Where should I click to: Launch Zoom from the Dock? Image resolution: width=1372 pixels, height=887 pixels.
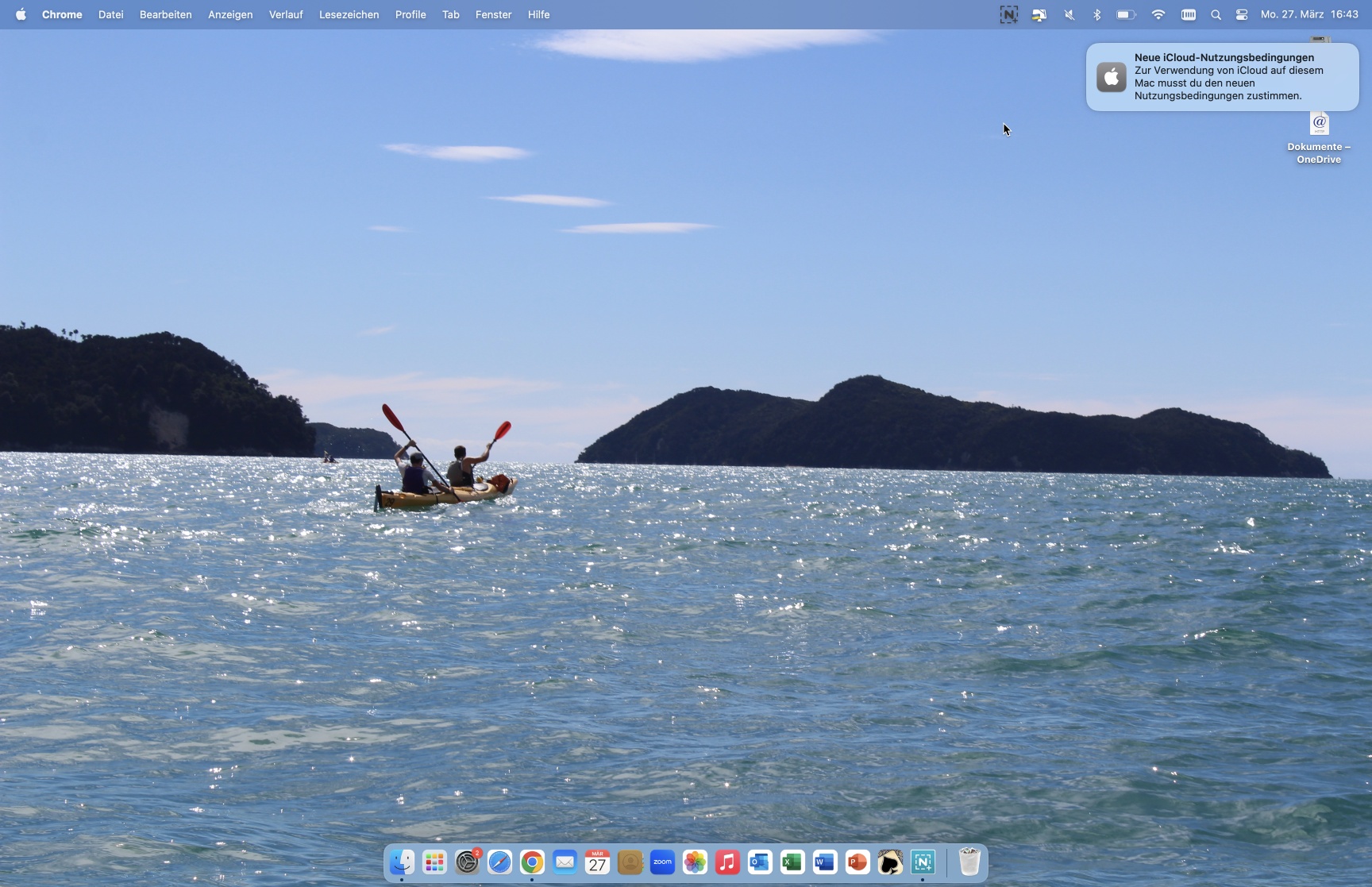(662, 862)
